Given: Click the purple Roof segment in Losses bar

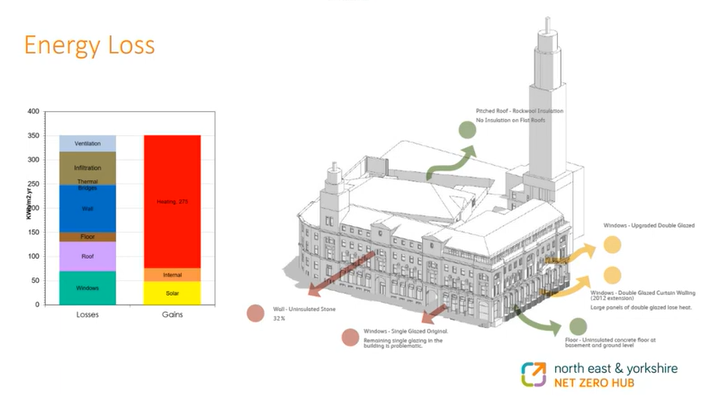Looking at the screenshot, I should [x=88, y=256].
